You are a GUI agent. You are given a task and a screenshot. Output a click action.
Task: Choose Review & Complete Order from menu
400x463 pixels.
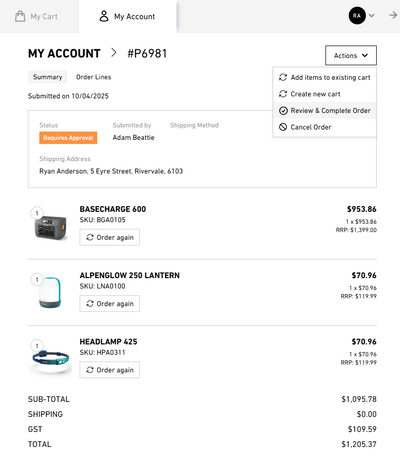(x=325, y=111)
